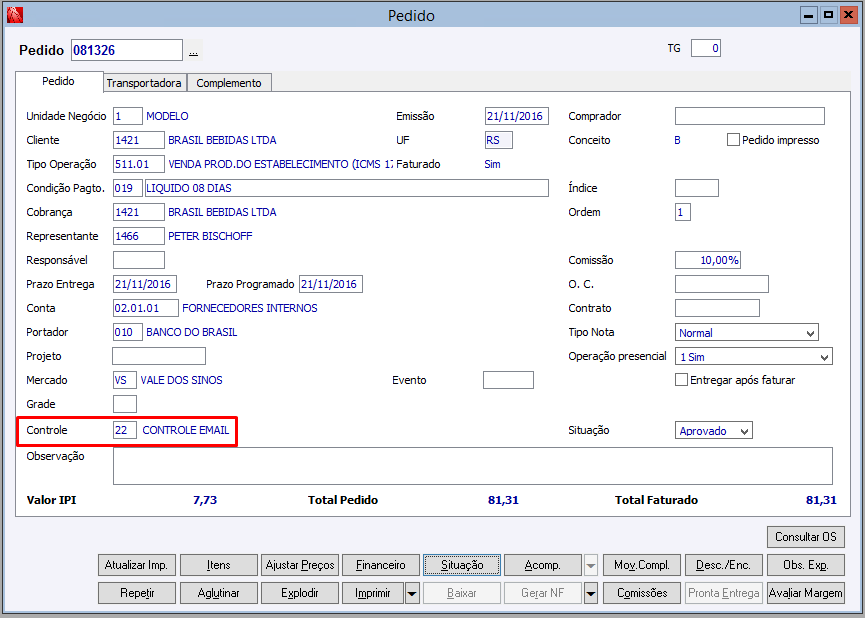The image size is (865, 618).
Task: Enable the Entregar após faturar checkbox
Action: click(682, 380)
